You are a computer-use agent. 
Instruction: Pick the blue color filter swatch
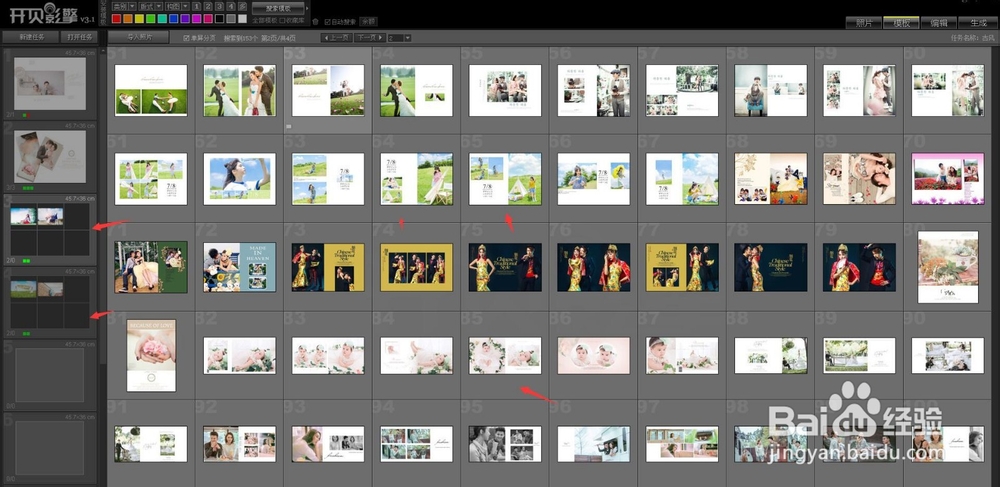173,18
